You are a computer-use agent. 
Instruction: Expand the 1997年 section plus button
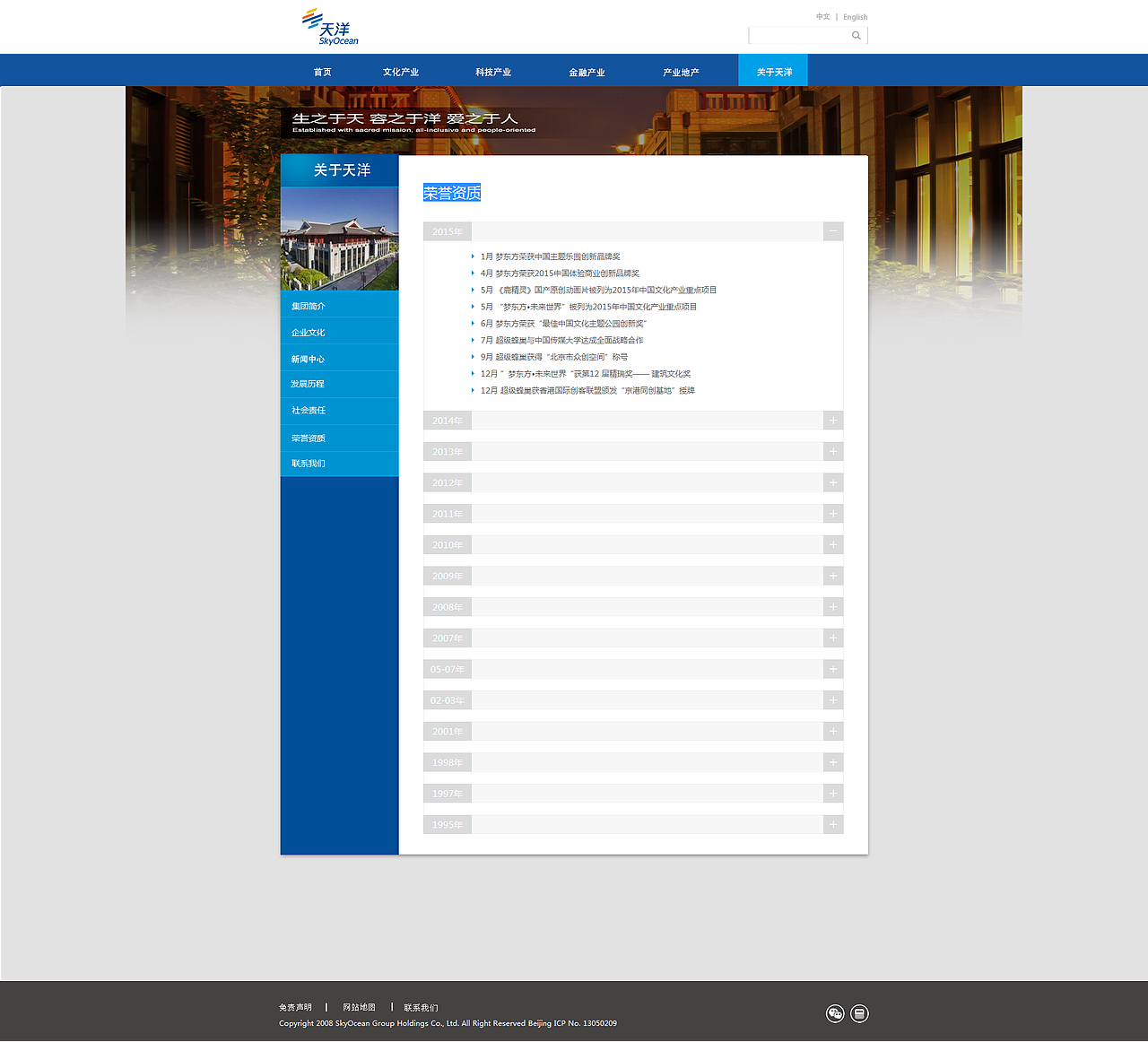pyautogui.click(x=833, y=794)
